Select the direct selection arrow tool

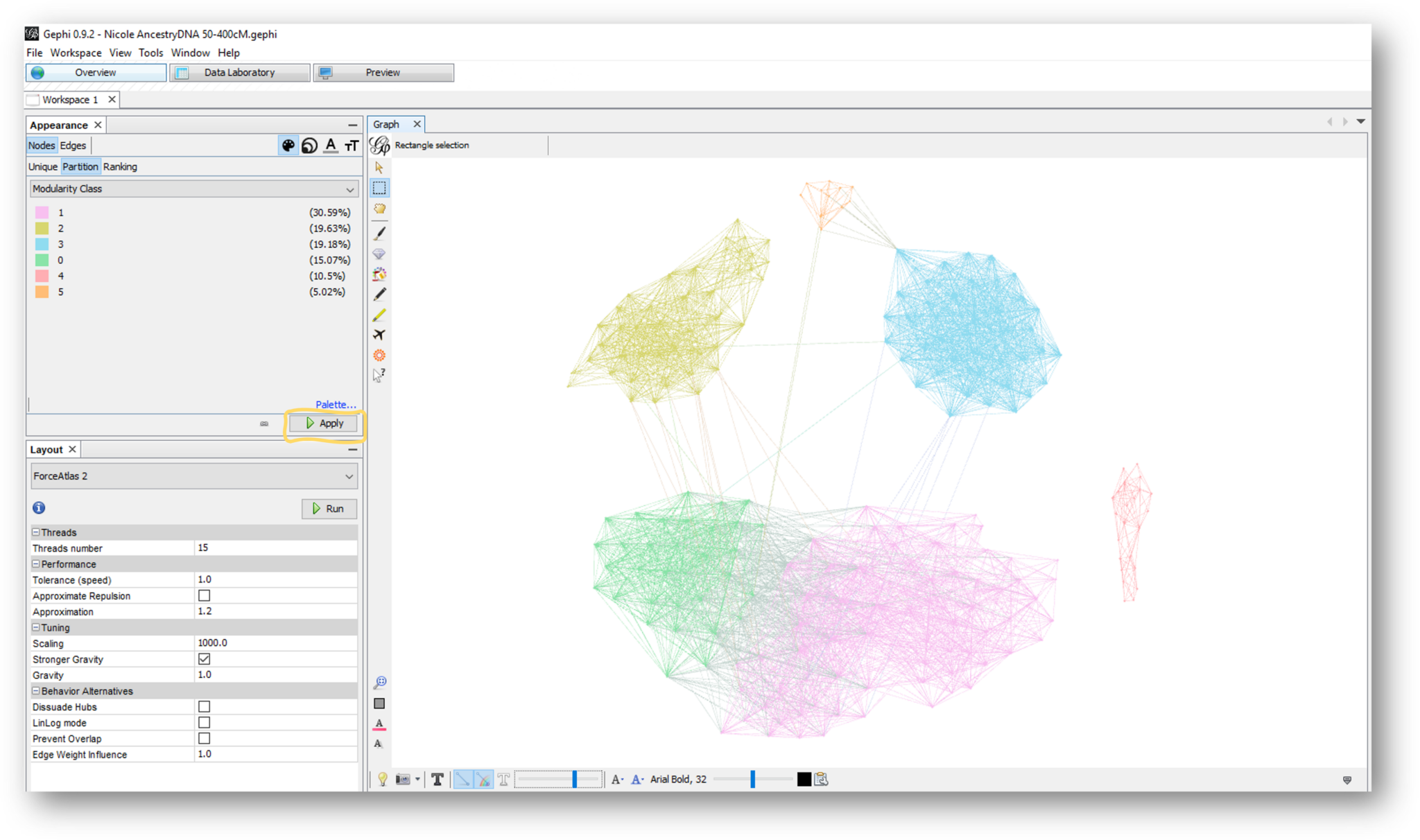379,167
